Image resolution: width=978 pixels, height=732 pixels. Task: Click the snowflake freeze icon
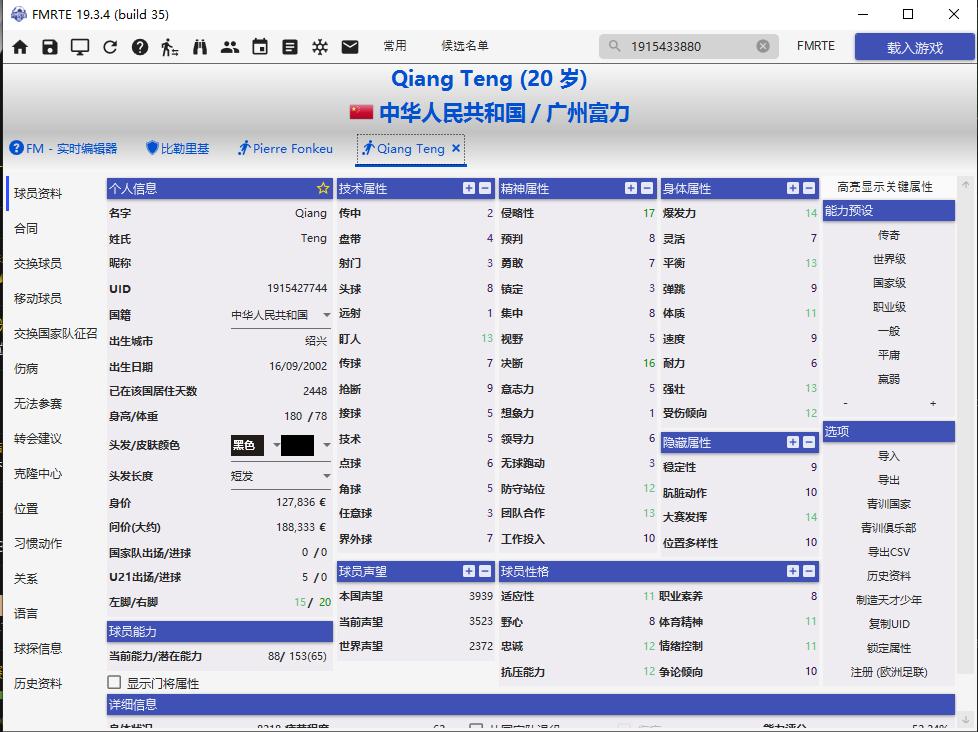point(320,45)
